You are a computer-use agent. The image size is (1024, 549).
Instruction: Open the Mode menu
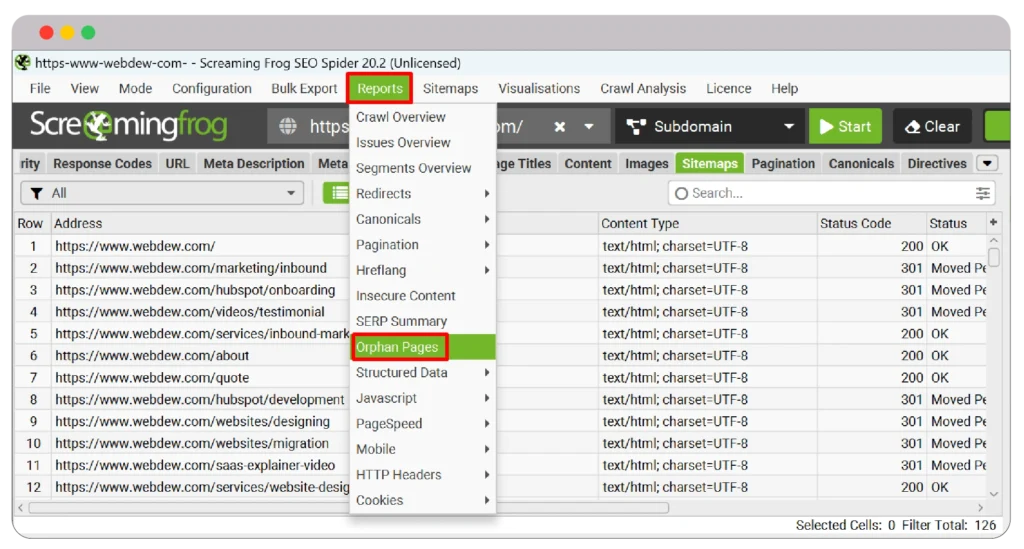tap(135, 88)
